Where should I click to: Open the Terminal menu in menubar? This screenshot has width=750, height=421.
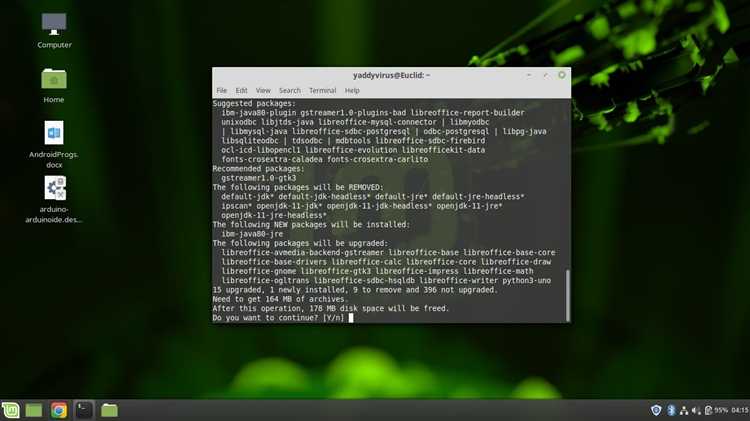(x=322, y=90)
